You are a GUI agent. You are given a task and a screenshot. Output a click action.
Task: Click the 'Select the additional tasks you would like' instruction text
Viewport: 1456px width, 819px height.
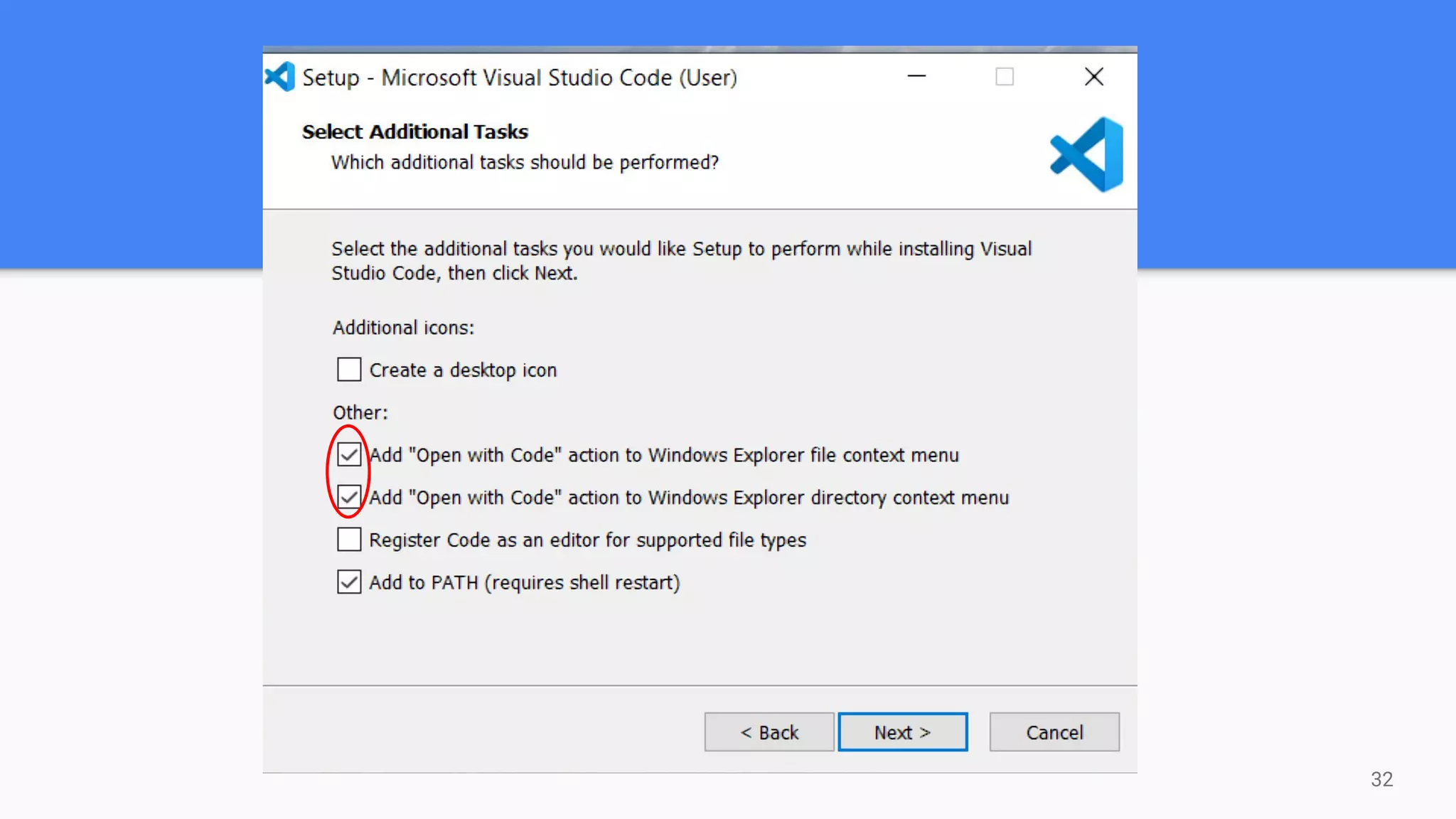point(681,261)
